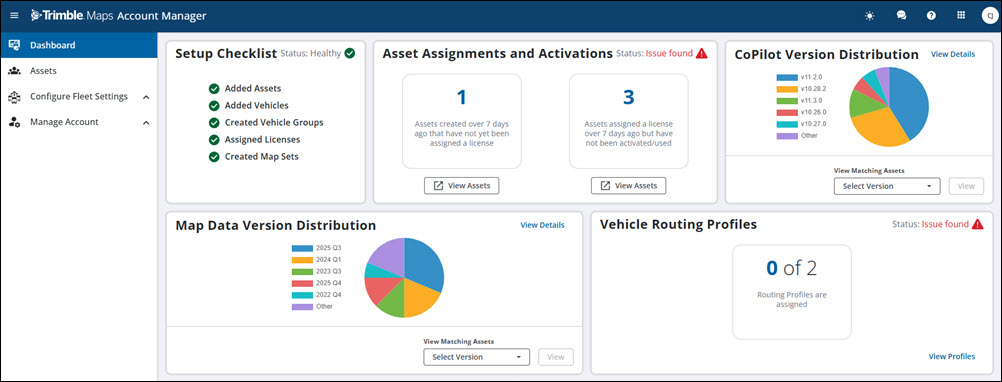Click the Setup Checklist healthy checkmark icon
The width and height of the screenshot is (1002, 382).
point(350,54)
